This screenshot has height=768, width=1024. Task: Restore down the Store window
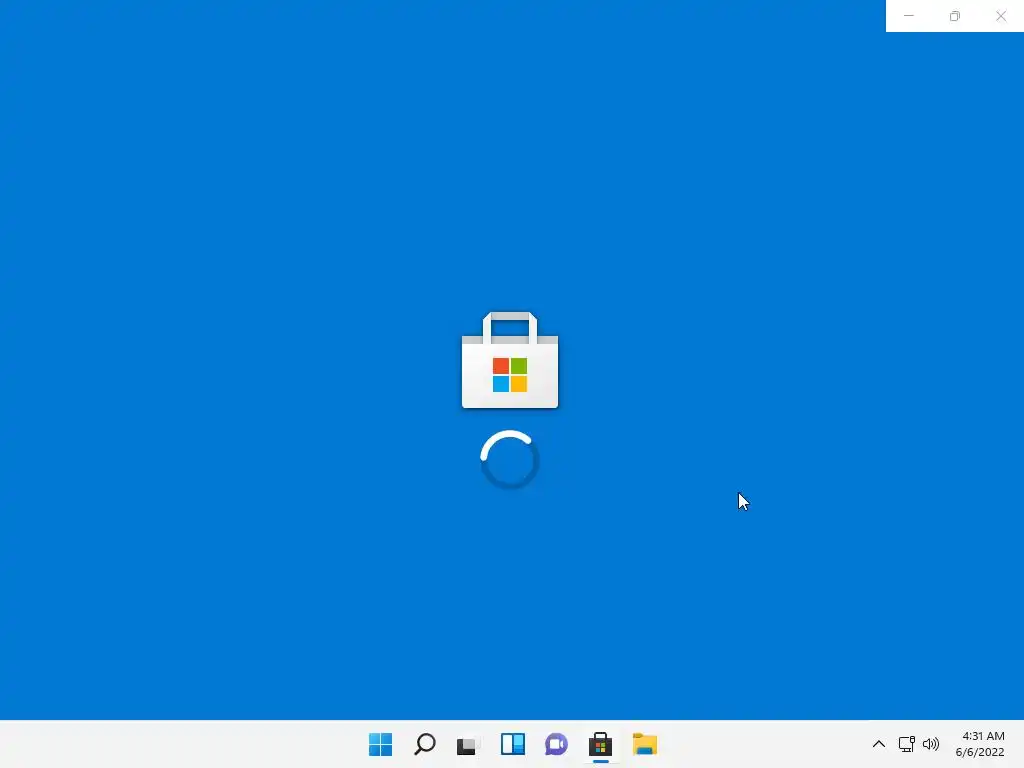(955, 16)
